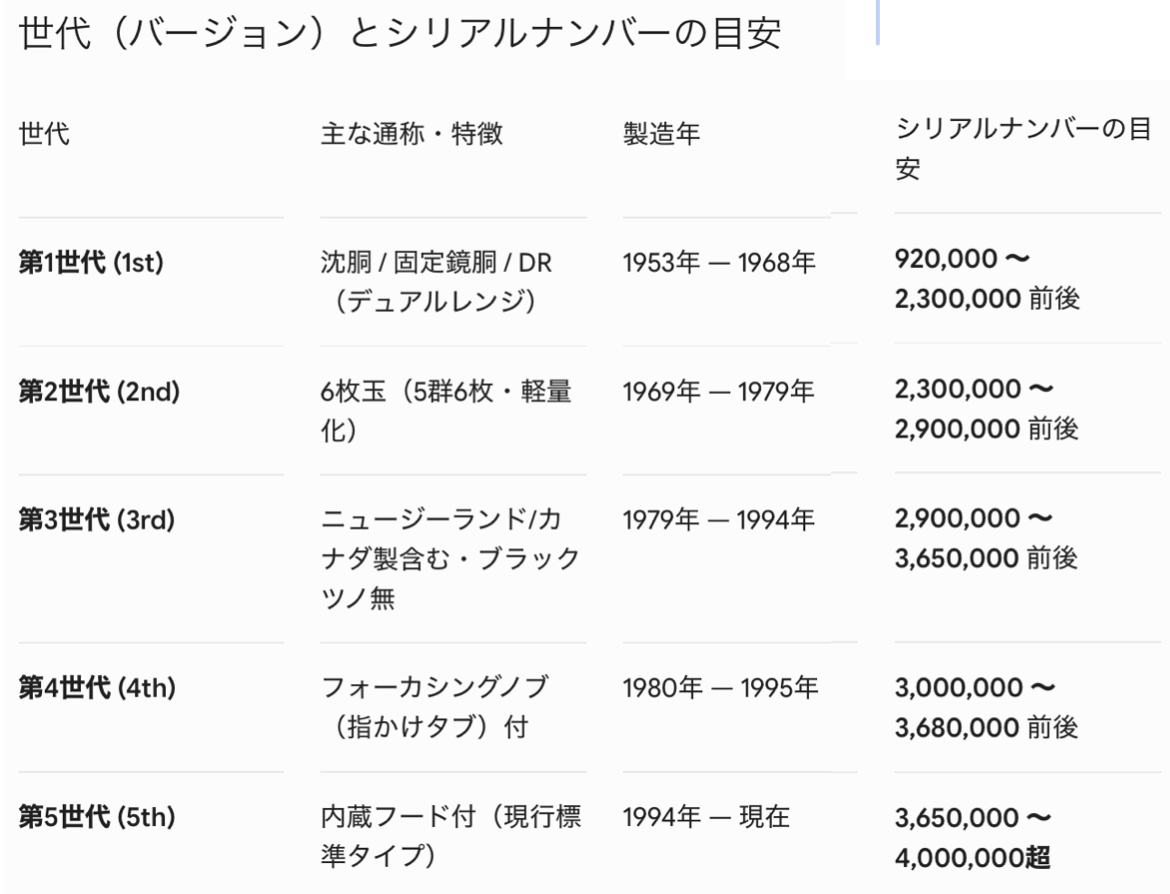1170x894 pixels.
Task: Select the シリアルナンバーの目安 column header
Action: click(x=1023, y=149)
